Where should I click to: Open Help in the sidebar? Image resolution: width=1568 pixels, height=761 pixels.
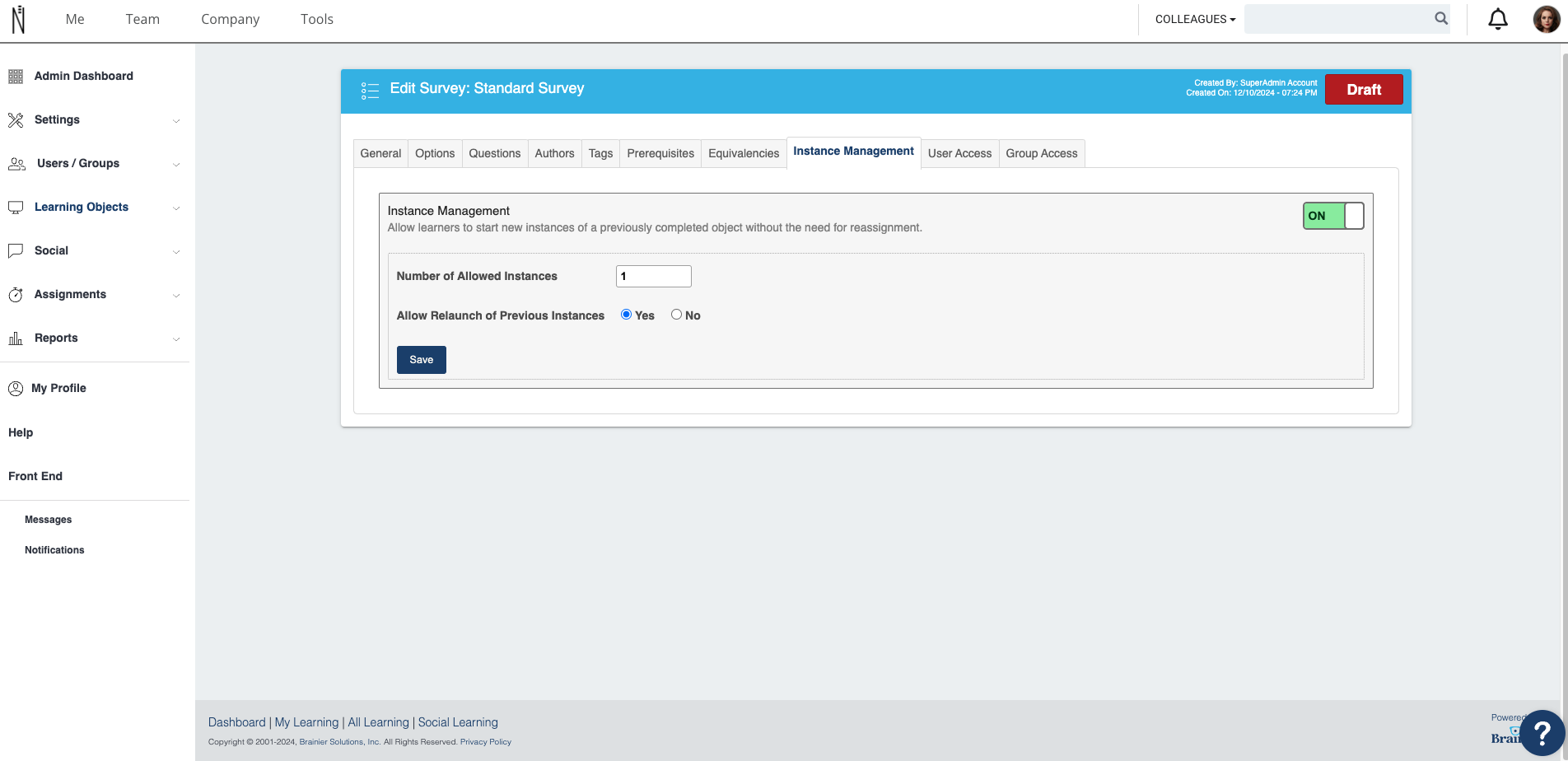click(x=21, y=432)
